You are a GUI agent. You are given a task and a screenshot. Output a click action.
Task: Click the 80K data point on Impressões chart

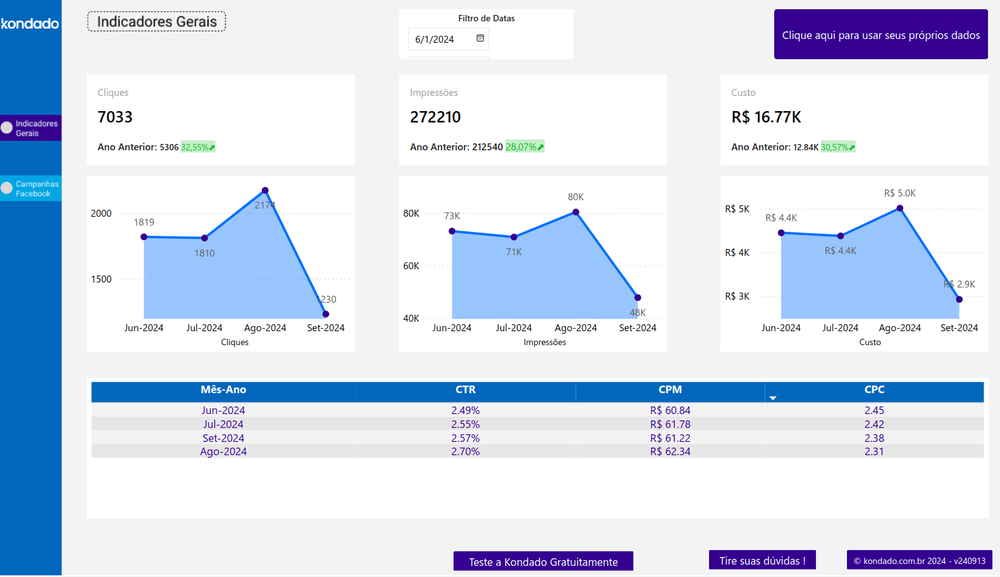tap(575, 213)
